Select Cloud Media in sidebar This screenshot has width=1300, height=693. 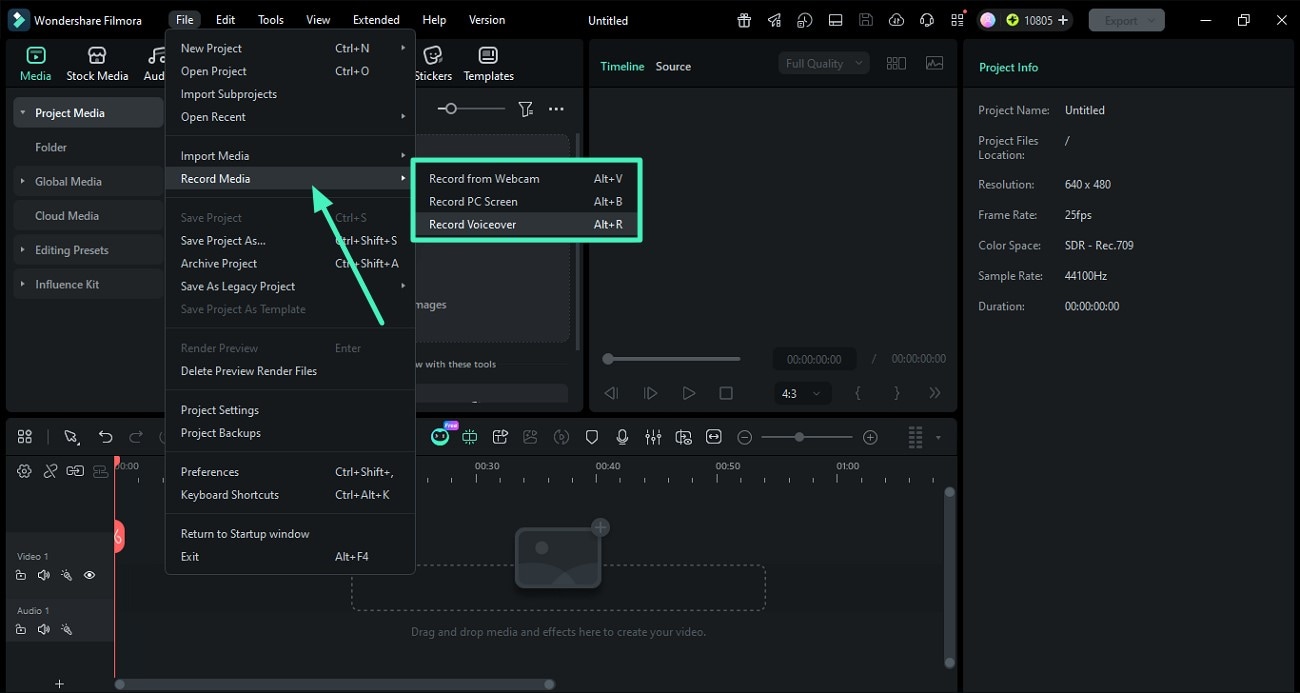(x=88, y=216)
